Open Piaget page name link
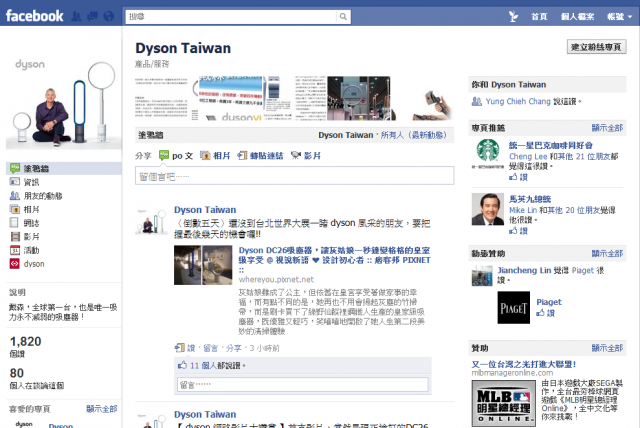Image resolution: width=640 pixels, height=428 pixels. (x=549, y=302)
